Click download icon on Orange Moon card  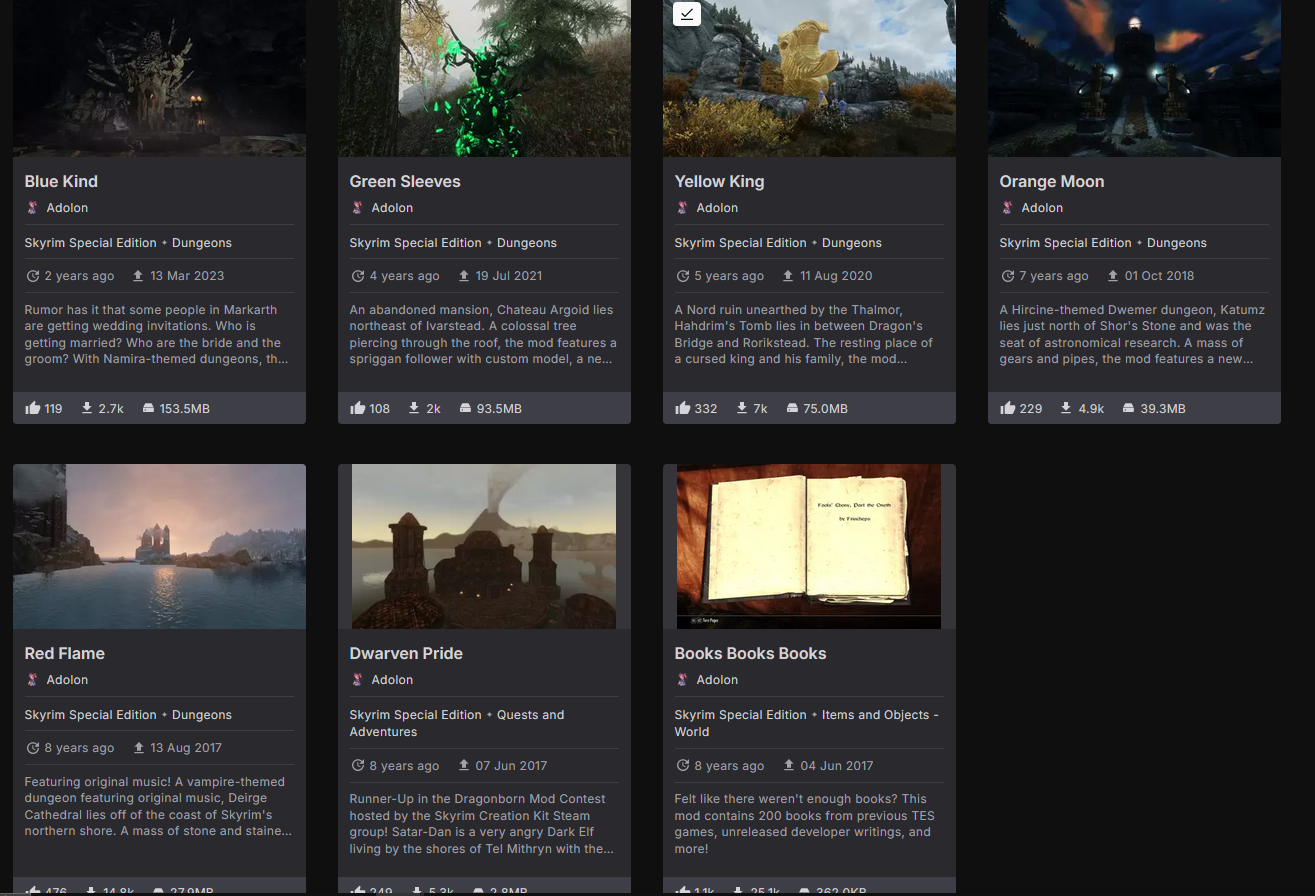(x=1067, y=408)
